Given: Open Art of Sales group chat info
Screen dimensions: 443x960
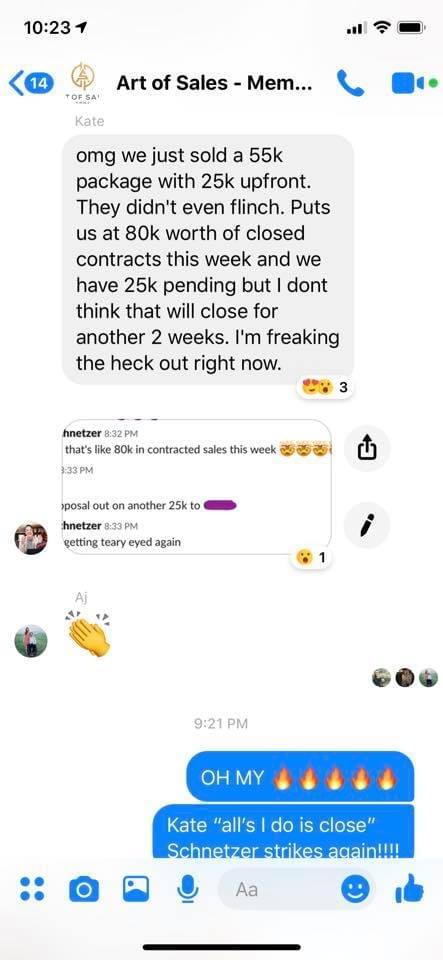Looking at the screenshot, I should coord(214,83).
